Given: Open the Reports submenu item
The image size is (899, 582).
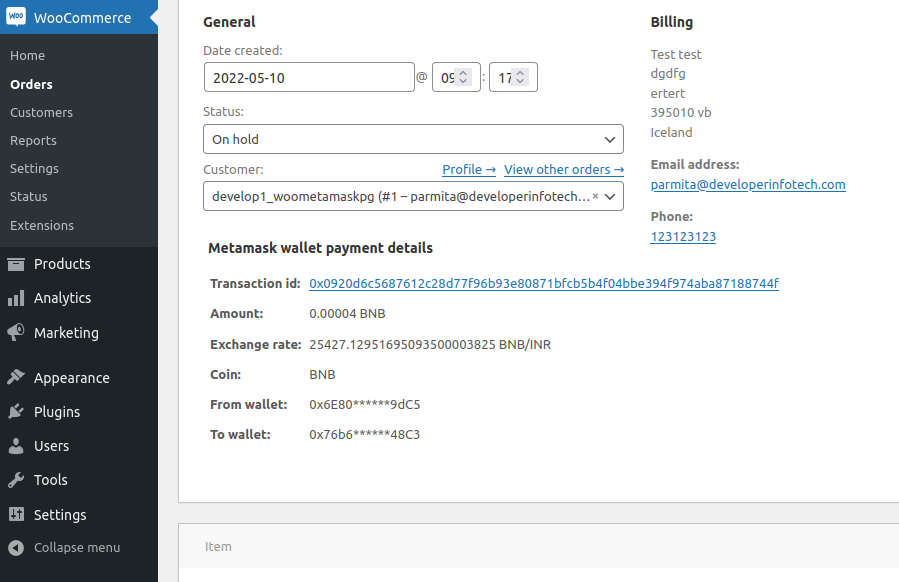Looking at the screenshot, I should [x=33, y=141].
